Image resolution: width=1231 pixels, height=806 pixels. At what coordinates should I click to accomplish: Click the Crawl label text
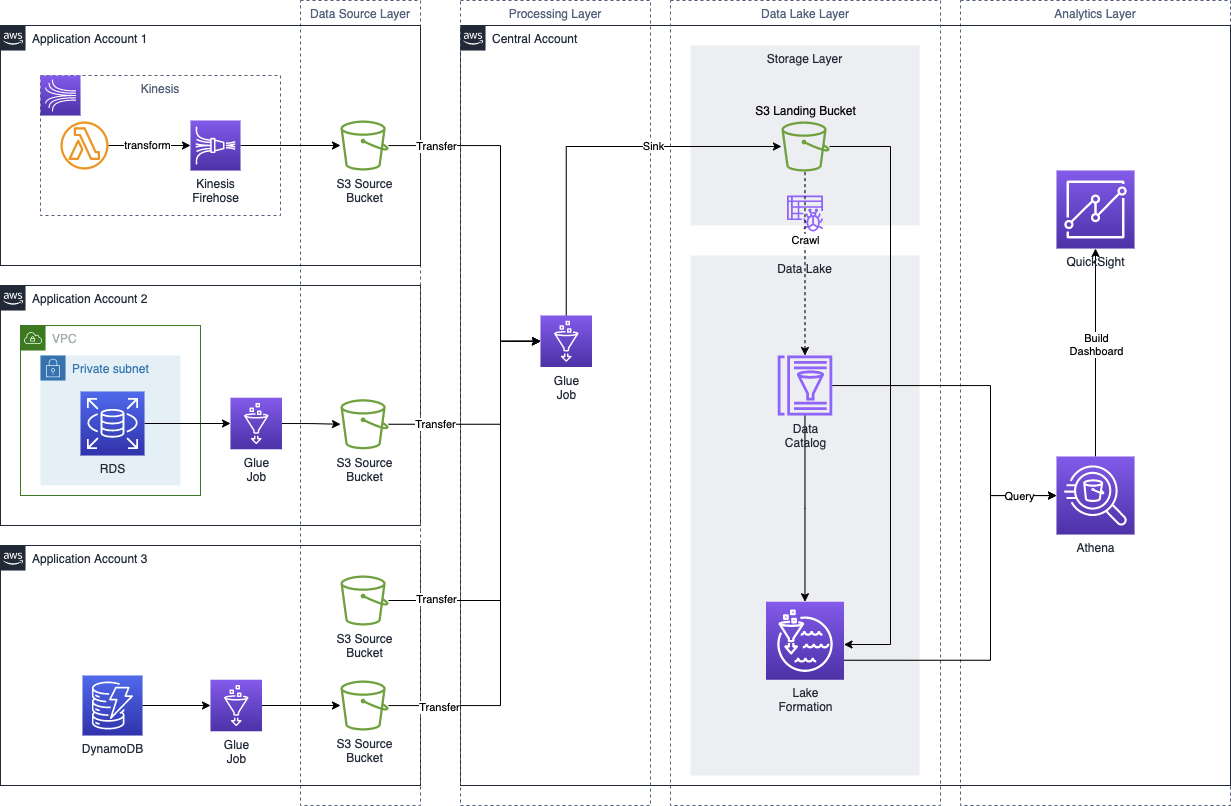(x=805, y=241)
